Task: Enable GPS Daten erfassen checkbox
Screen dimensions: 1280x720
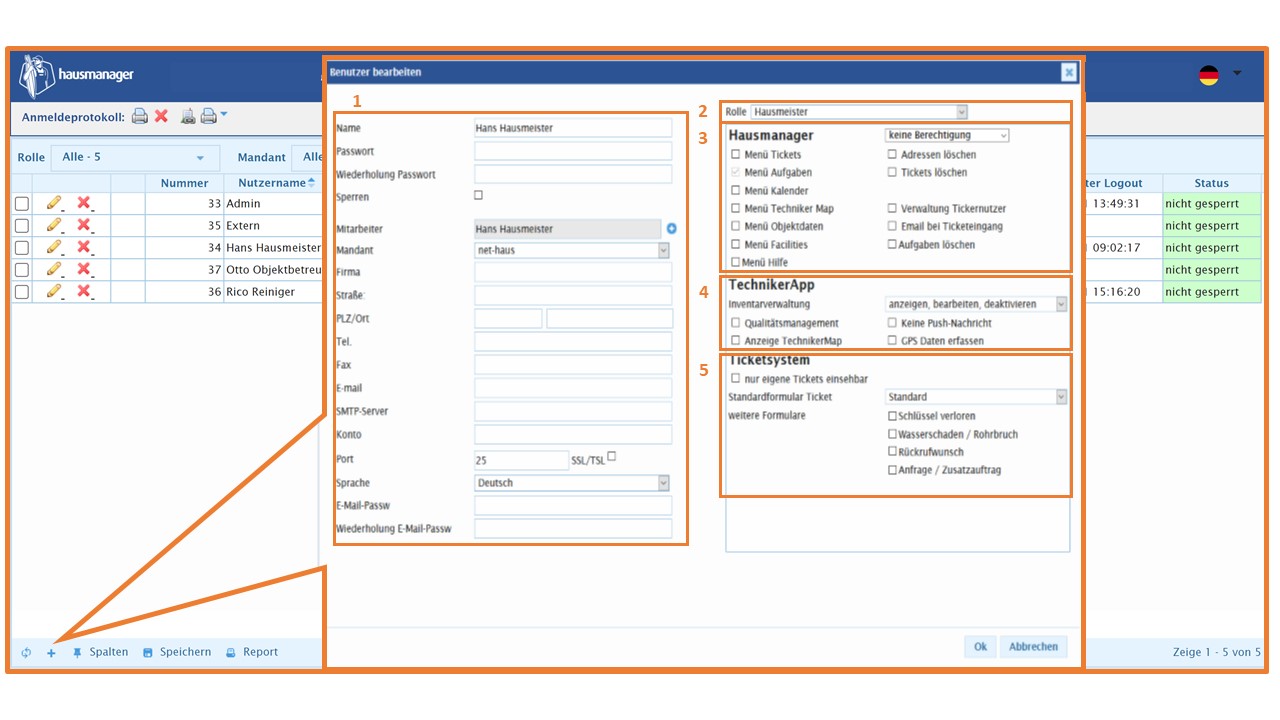Action: 893,341
